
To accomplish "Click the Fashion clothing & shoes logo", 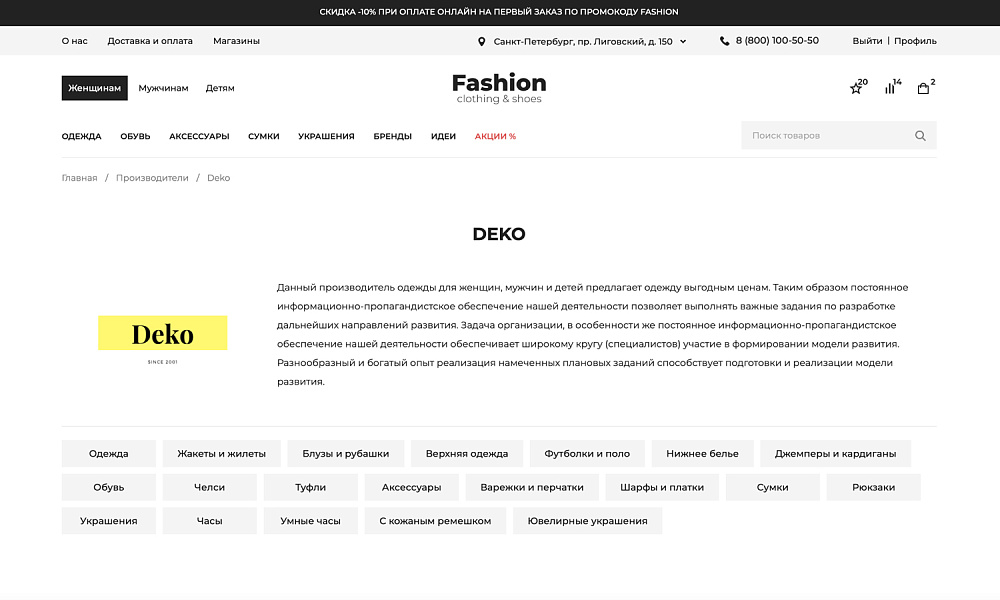I will point(499,87).
